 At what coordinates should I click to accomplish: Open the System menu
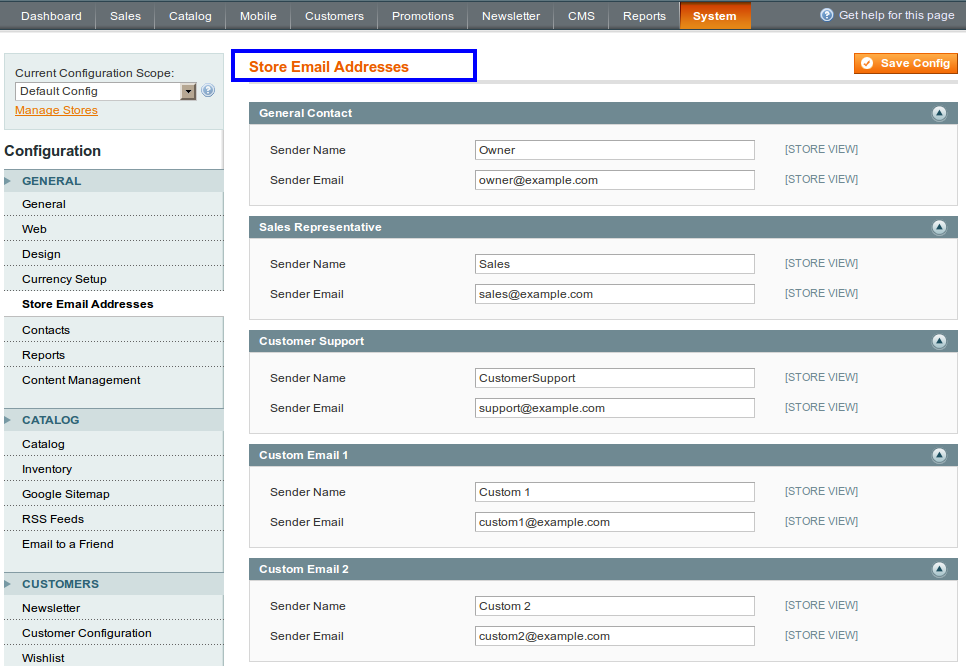pos(715,16)
